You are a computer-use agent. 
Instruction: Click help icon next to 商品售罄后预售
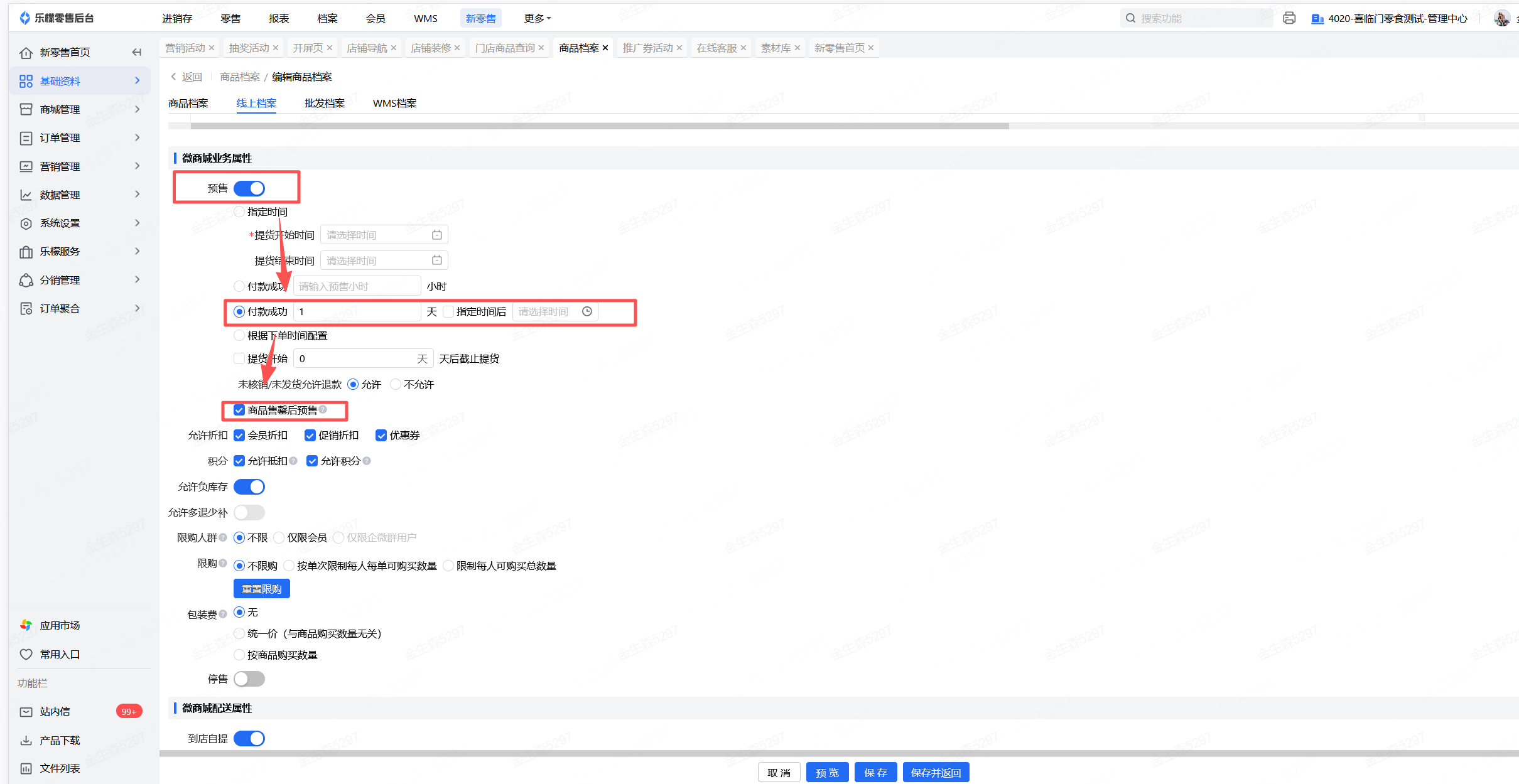pos(323,409)
